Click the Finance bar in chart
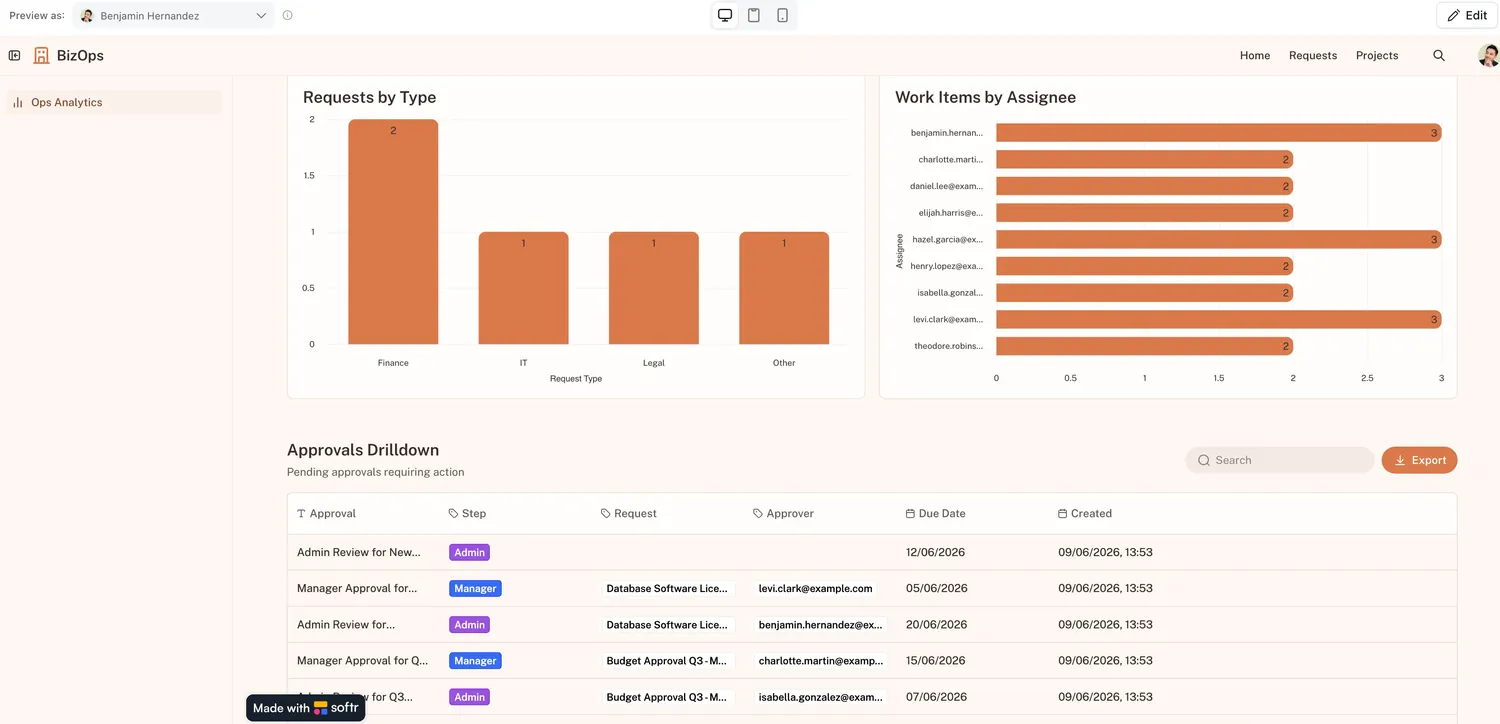The width and height of the screenshot is (1500, 724). pyautogui.click(x=393, y=232)
